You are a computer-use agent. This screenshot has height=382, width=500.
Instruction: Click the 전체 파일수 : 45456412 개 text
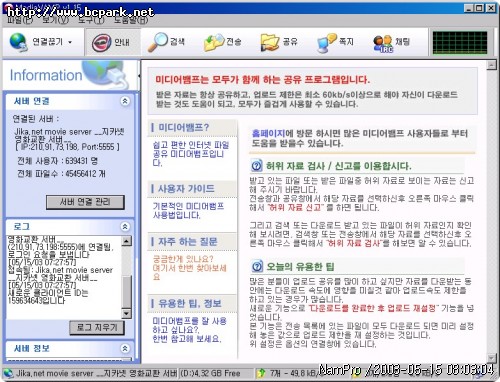[61, 174]
